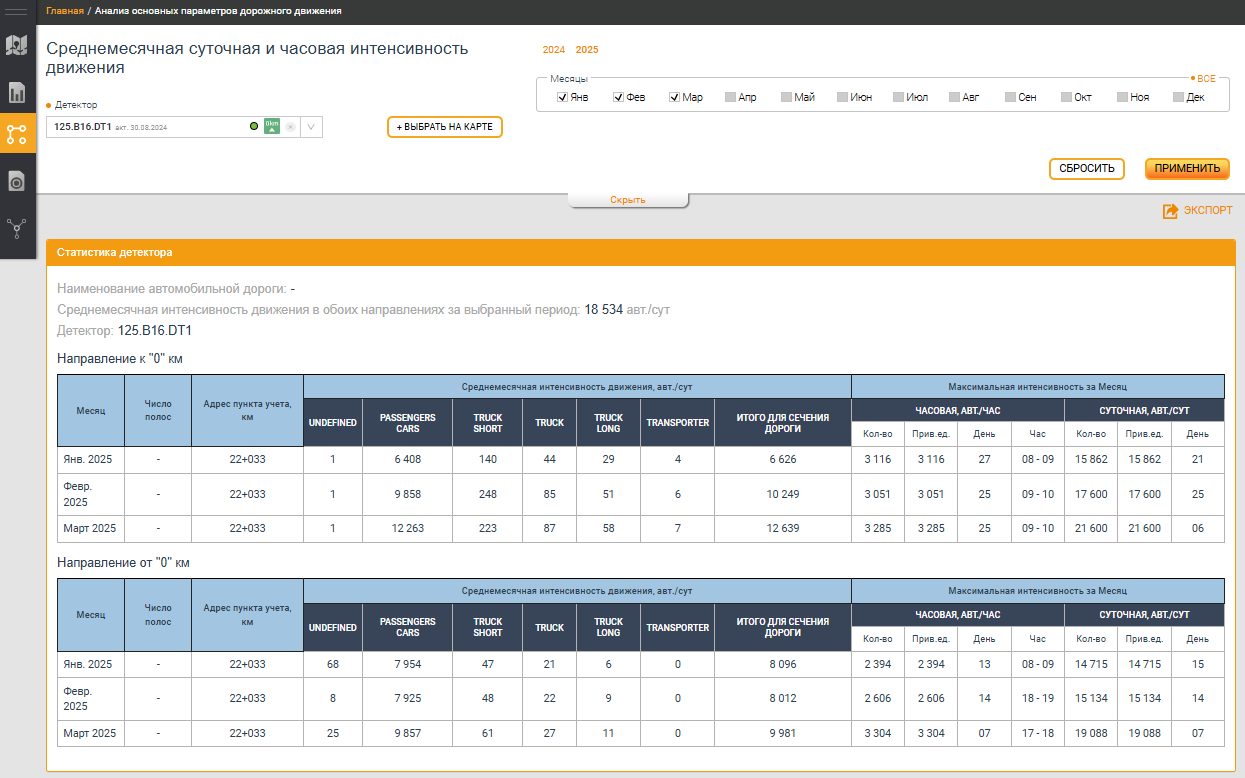Click the 12 263 passenger cars cell
The height and width of the screenshot is (778, 1245).
[x=407, y=529]
